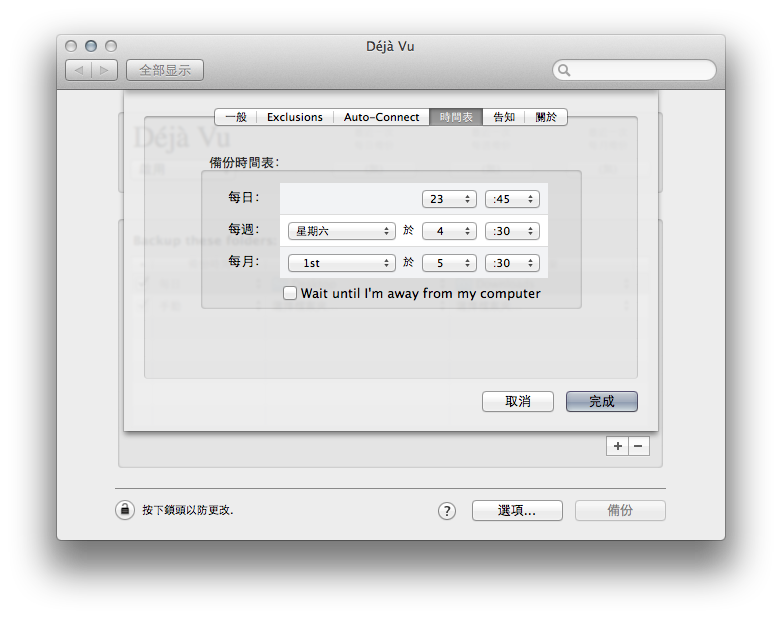Viewport: 782px width, 619px height.
Task: Click the 取消 cancel button
Action: pyautogui.click(x=518, y=402)
